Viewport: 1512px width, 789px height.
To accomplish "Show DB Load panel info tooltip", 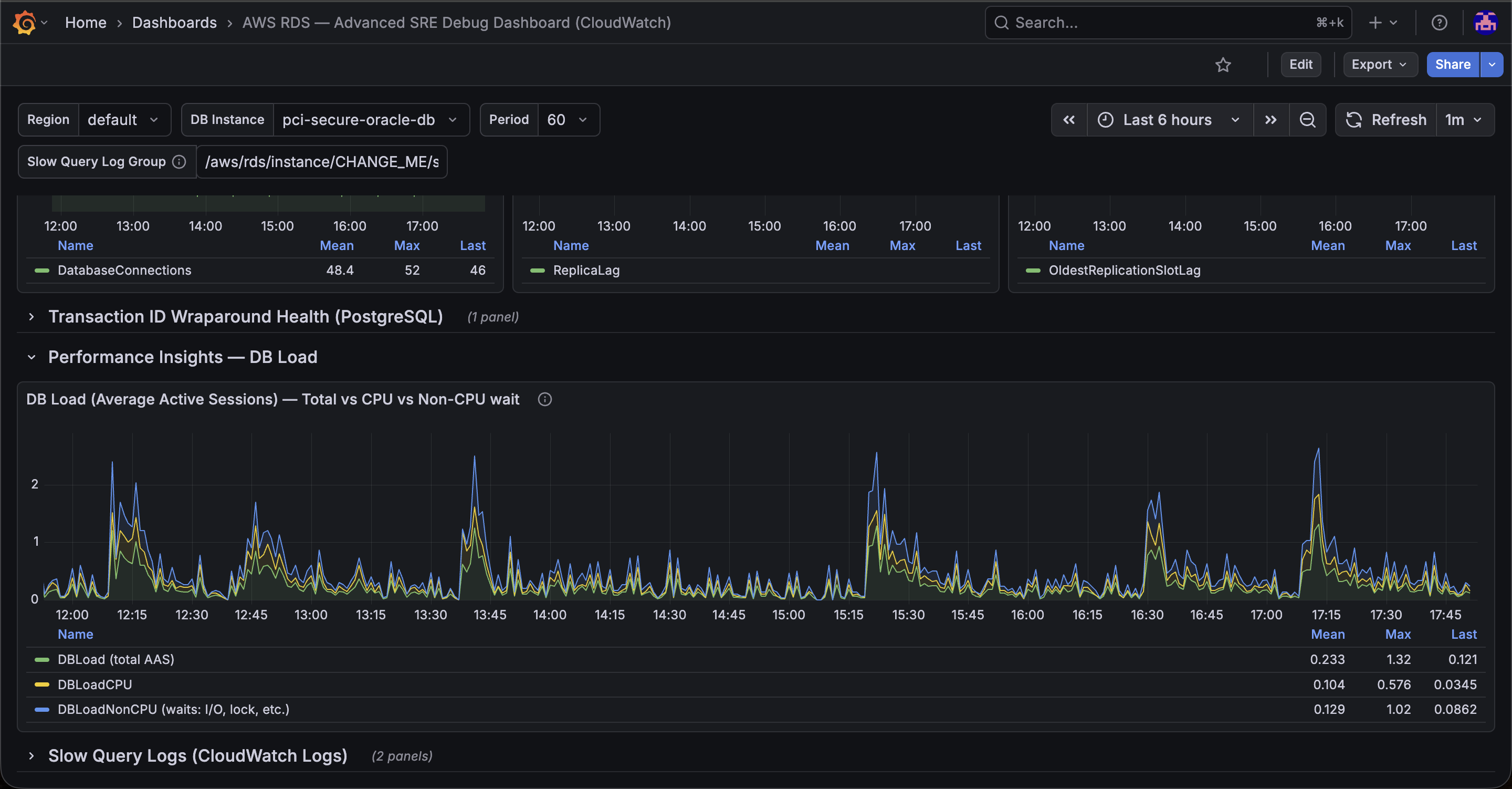I will [545, 400].
